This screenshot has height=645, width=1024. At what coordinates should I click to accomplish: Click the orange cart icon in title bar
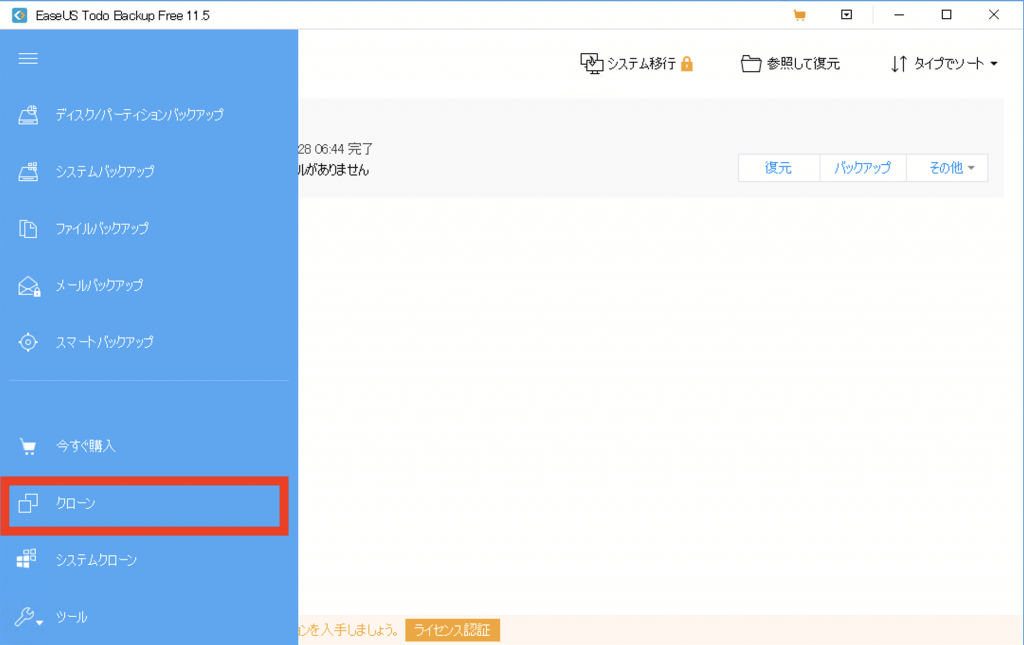pyautogui.click(x=799, y=15)
